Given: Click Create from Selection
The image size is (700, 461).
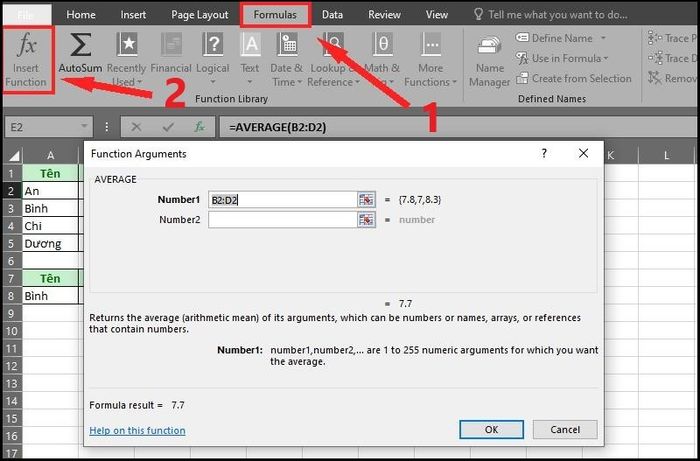Looking at the screenshot, I should pyautogui.click(x=574, y=79).
